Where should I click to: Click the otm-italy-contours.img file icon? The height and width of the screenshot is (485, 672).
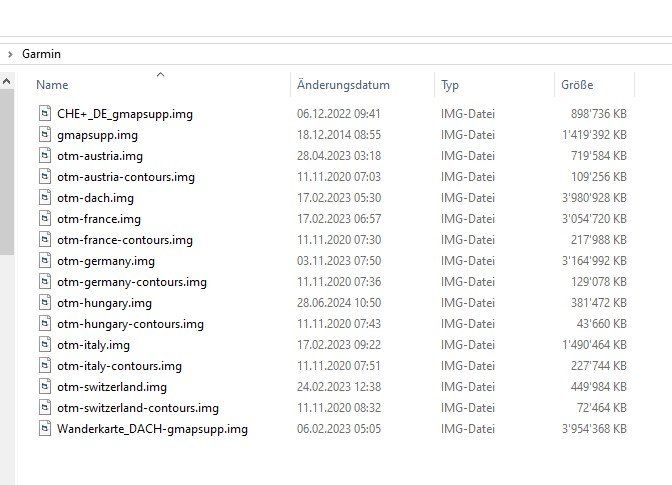pos(45,365)
